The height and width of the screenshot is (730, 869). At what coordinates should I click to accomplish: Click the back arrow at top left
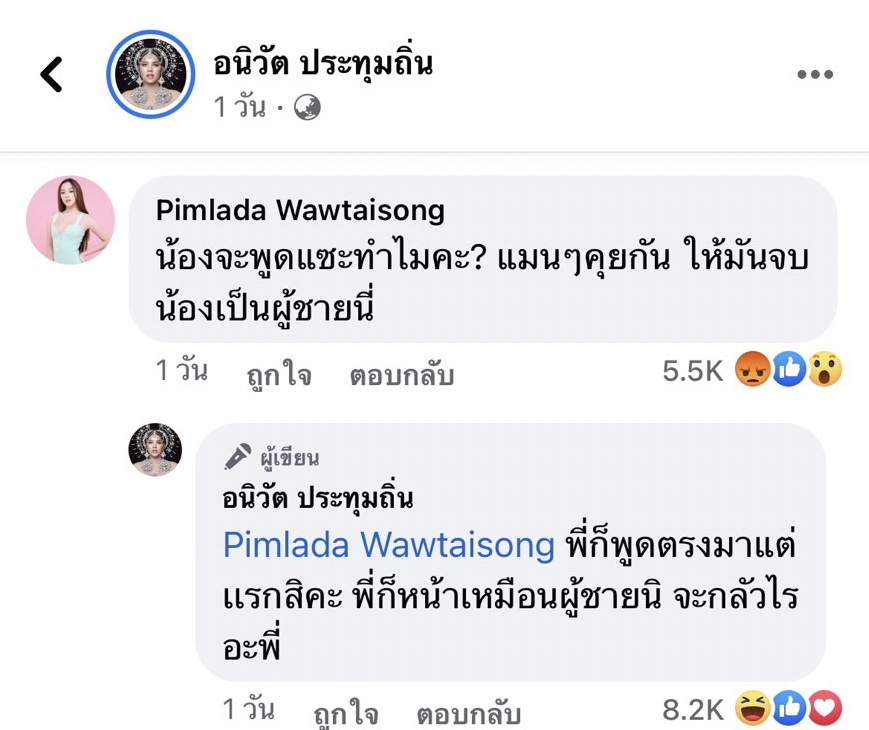pyautogui.click(x=52, y=73)
